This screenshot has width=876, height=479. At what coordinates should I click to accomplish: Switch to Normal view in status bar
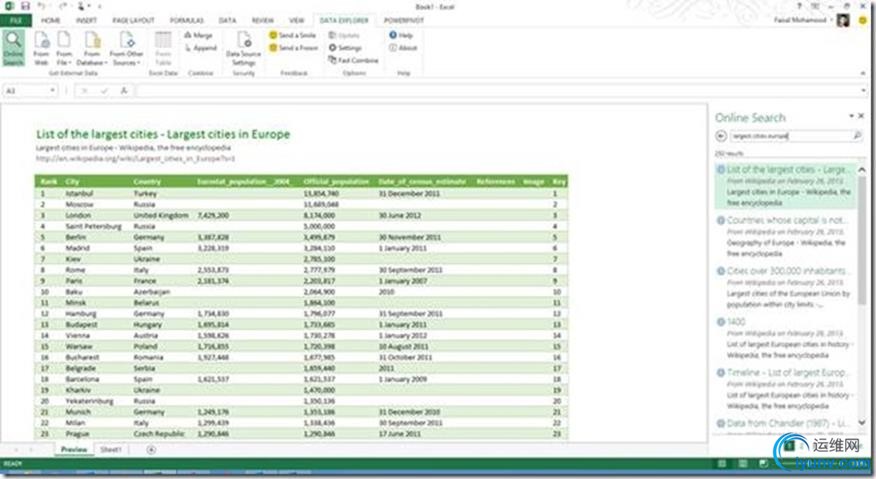click(x=722, y=464)
